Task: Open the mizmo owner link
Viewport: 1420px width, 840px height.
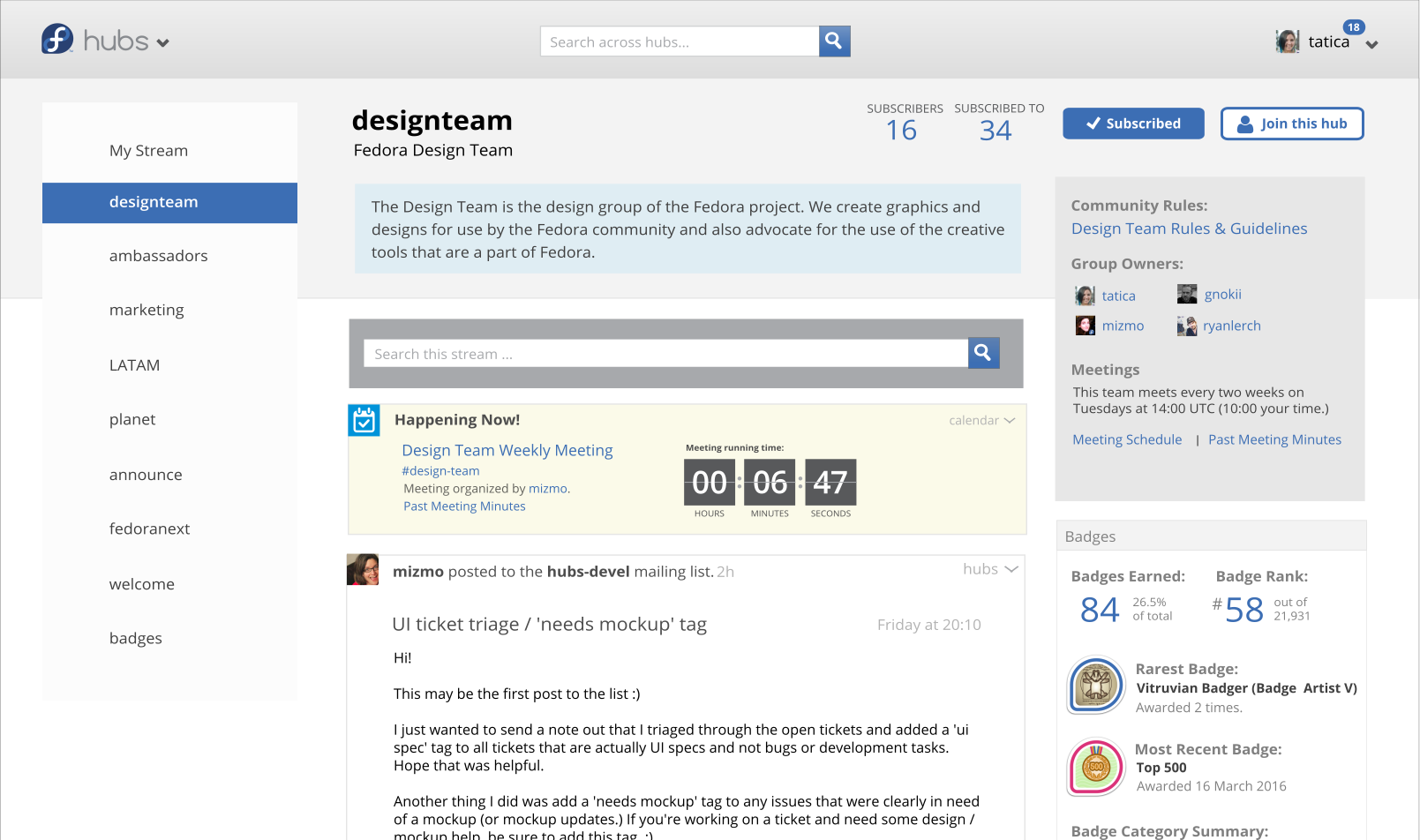Action: [x=1123, y=326]
